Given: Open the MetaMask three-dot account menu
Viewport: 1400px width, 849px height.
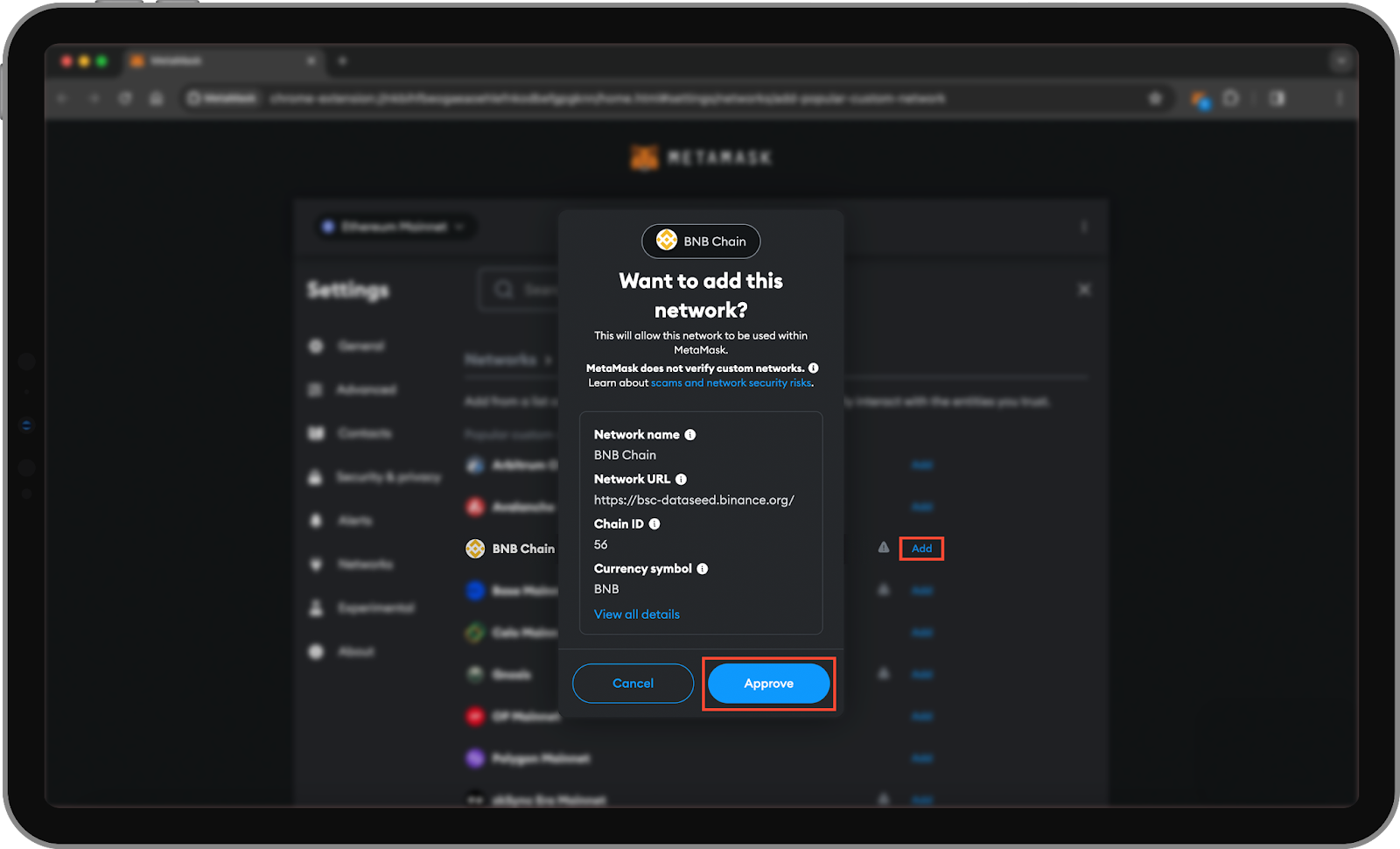Looking at the screenshot, I should 1084,227.
